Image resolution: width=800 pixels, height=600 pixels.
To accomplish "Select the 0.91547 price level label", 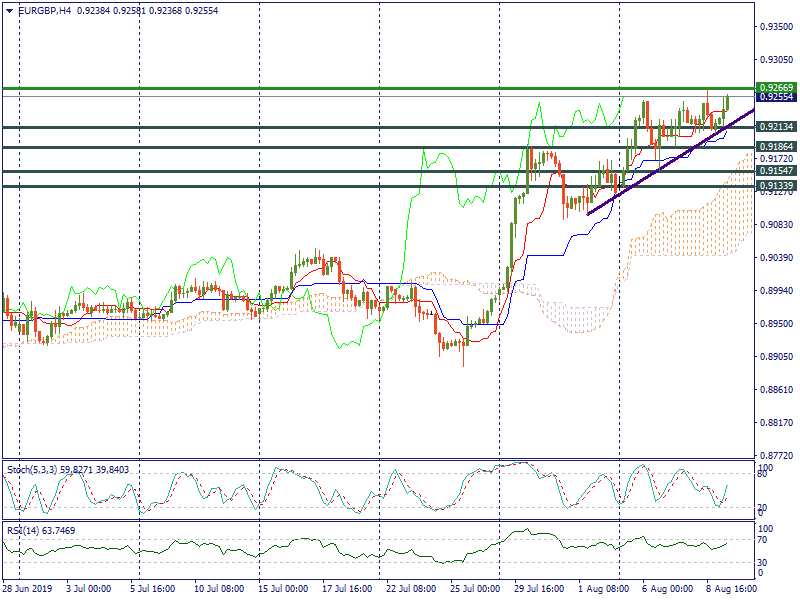I will pyautogui.click(x=775, y=171).
